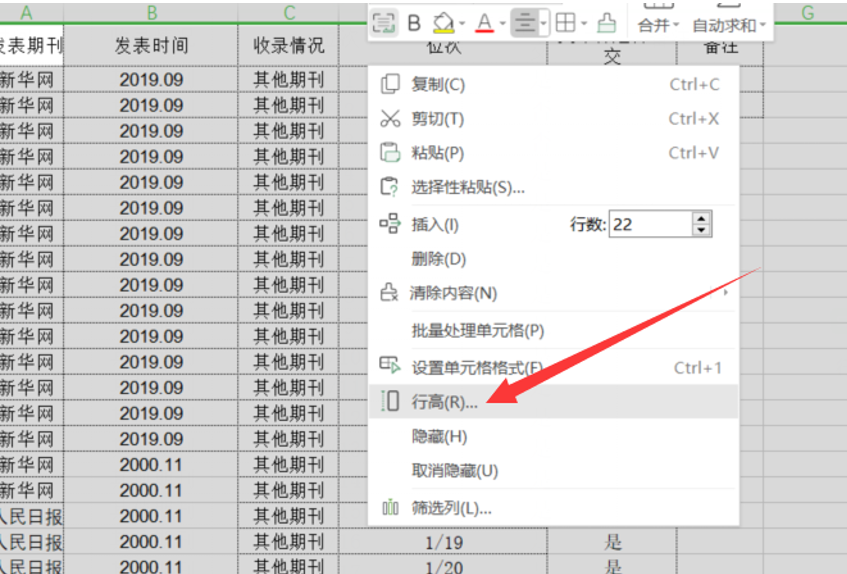Click the center alignment icon
The height and width of the screenshot is (574, 847).
tap(525, 23)
